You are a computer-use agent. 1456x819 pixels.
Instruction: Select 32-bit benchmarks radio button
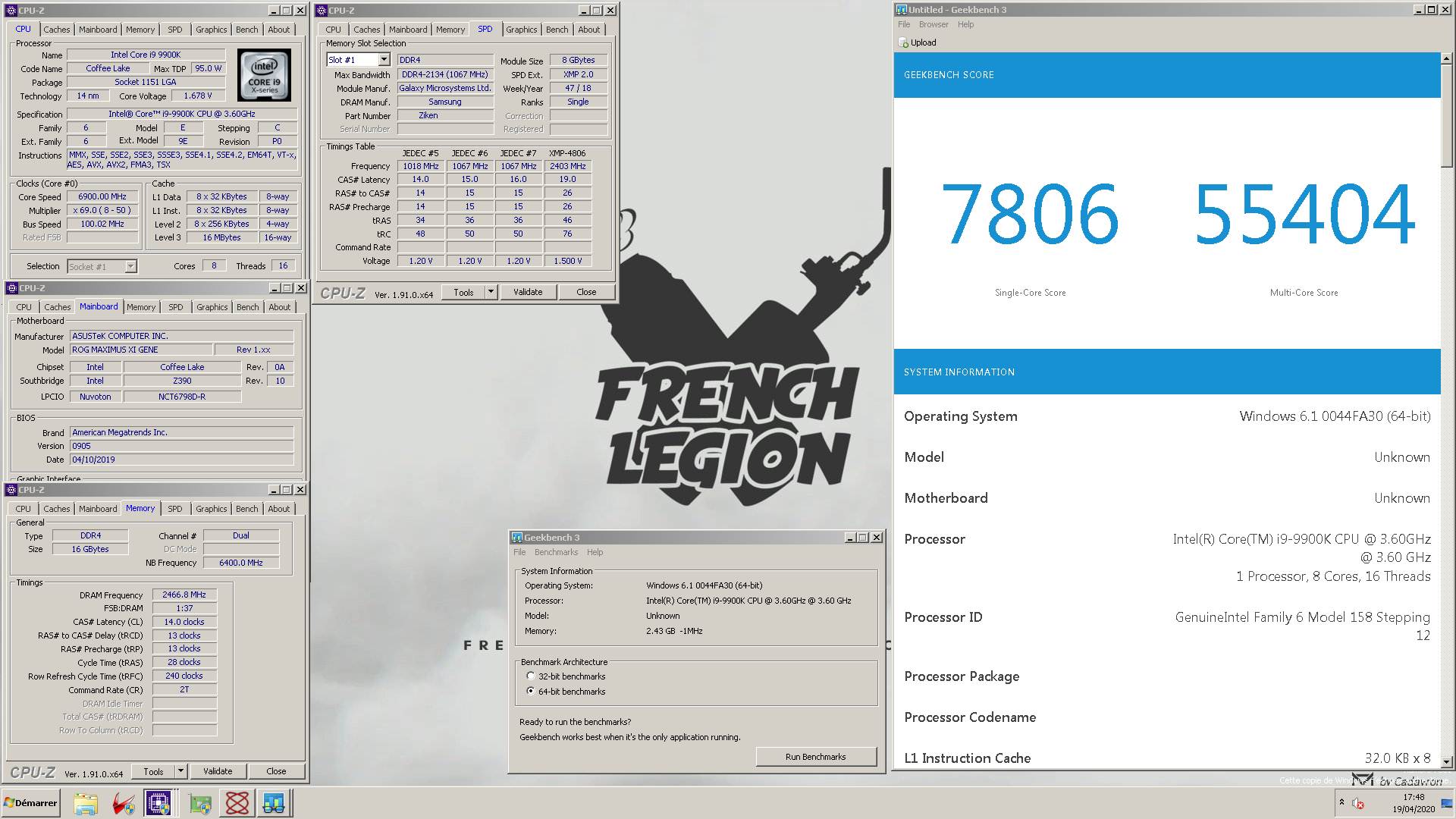click(531, 676)
